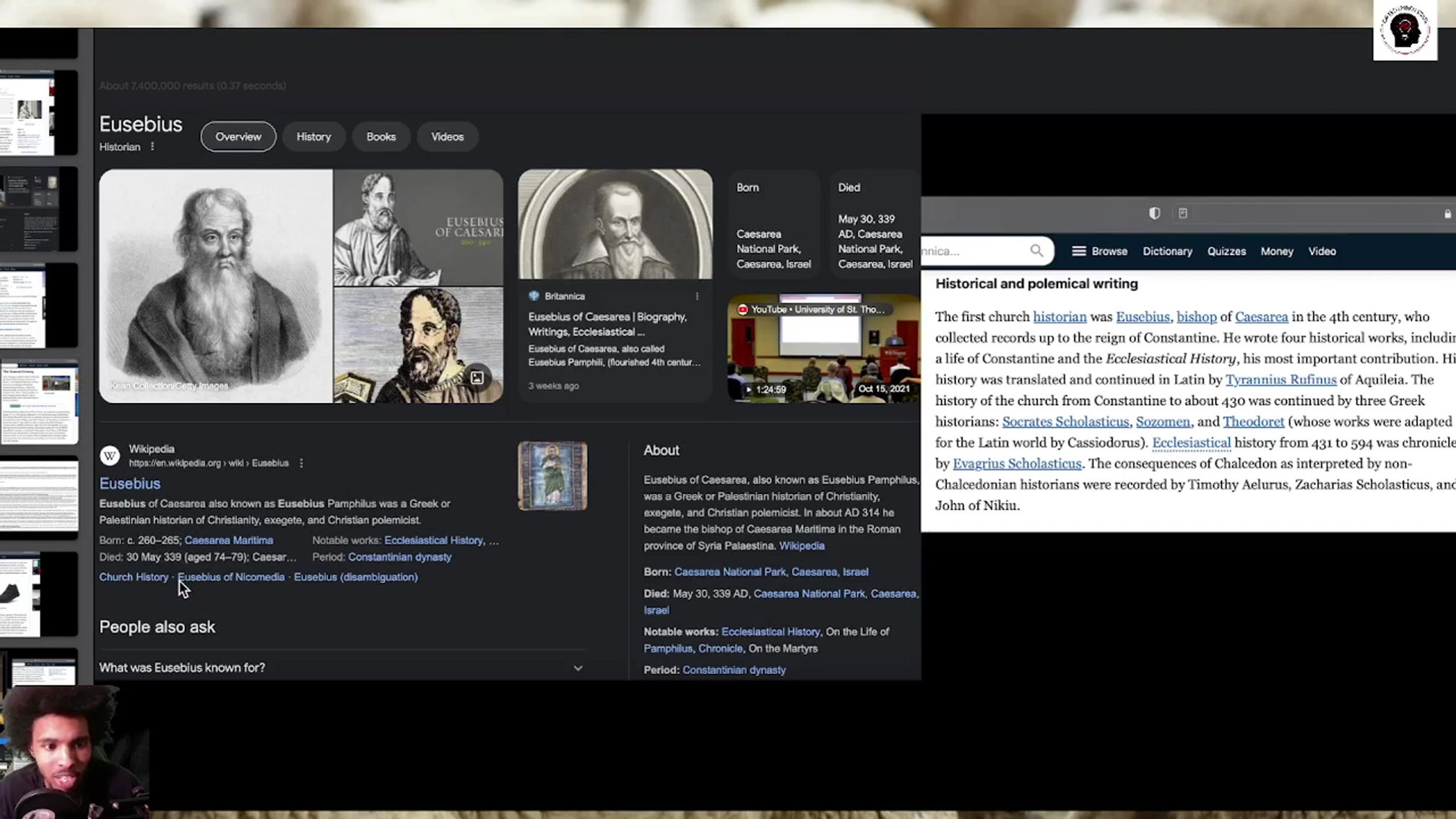The height and width of the screenshot is (819, 1456).
Task: Open the Britannica Browse hamburger menu icon
Action: tap(1079, 251)
